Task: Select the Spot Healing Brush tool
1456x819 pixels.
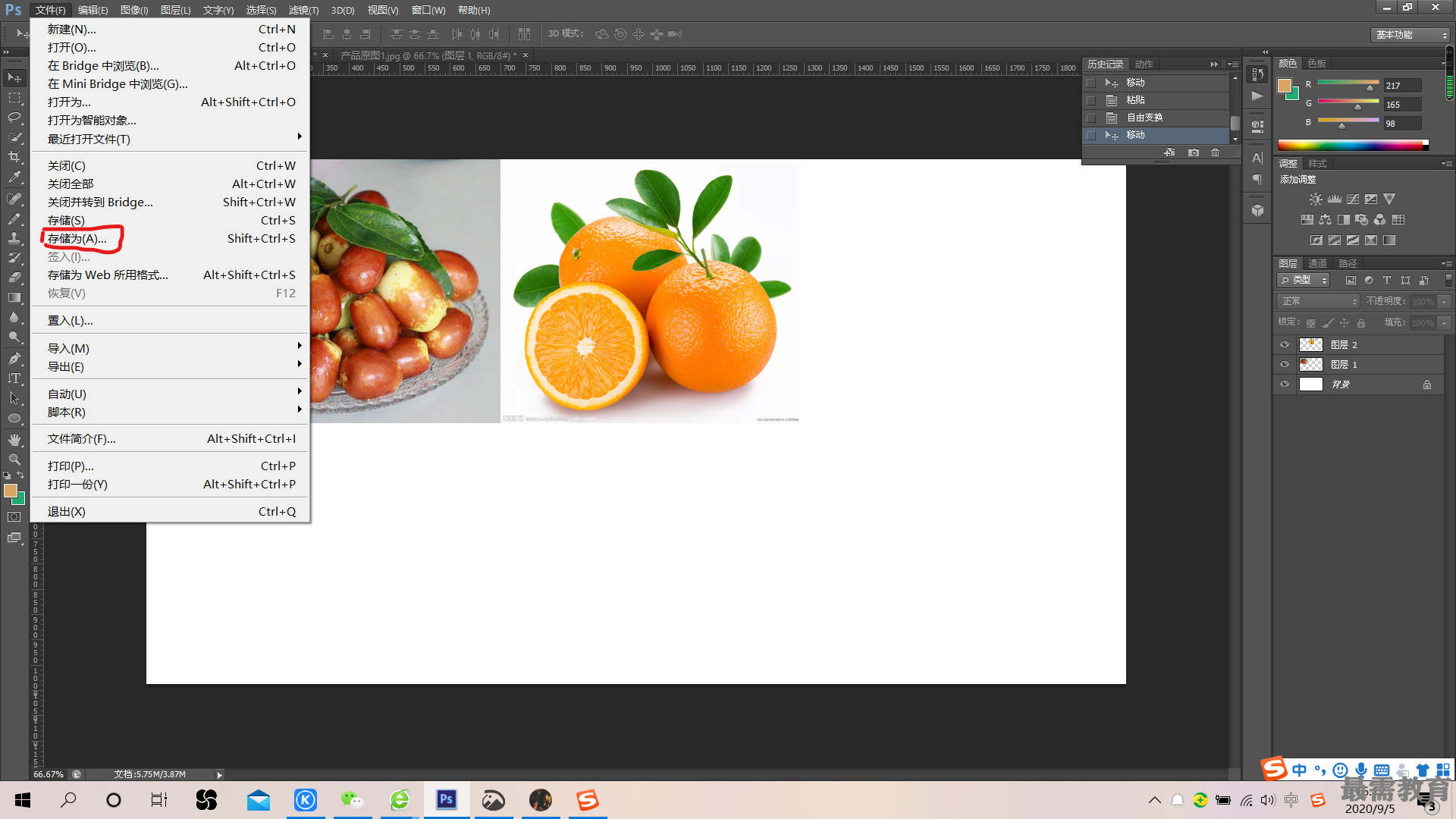Action: [x=14, y=199]
